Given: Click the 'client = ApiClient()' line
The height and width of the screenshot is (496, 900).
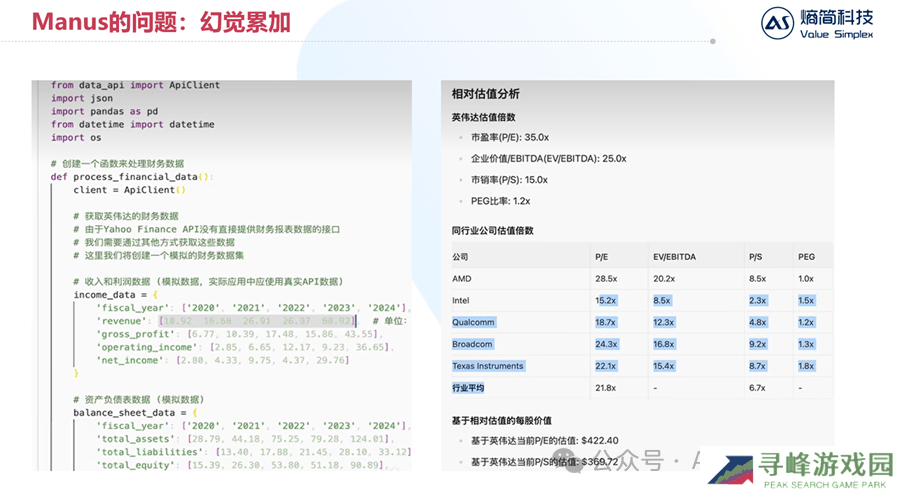Looking at the screenshot, I should click(129, 190).
